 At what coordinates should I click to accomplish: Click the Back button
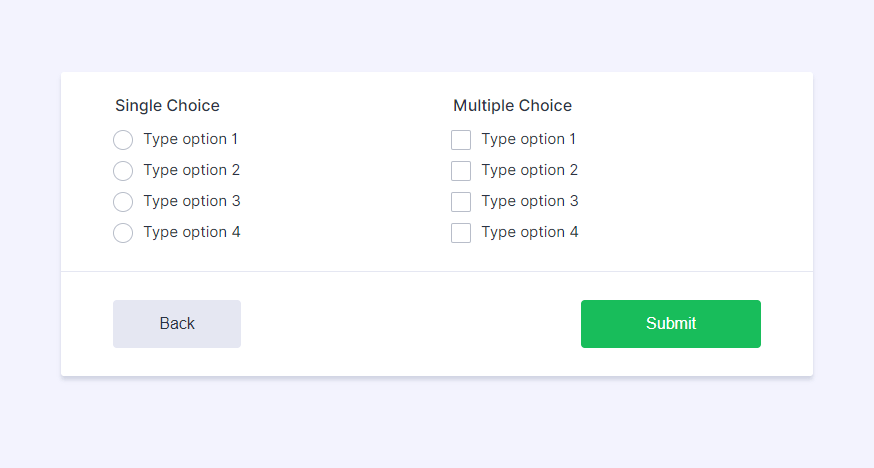(177, 324)
